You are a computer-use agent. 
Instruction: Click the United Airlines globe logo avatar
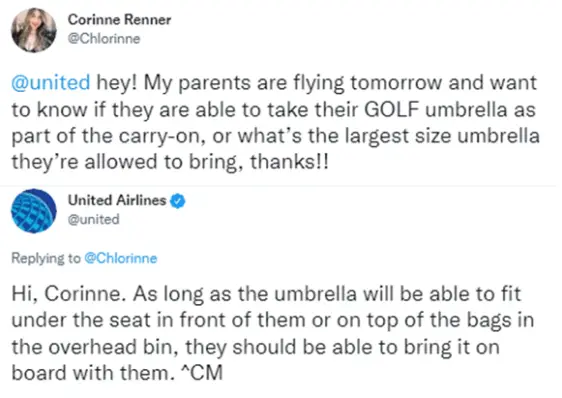click(34, 211)
